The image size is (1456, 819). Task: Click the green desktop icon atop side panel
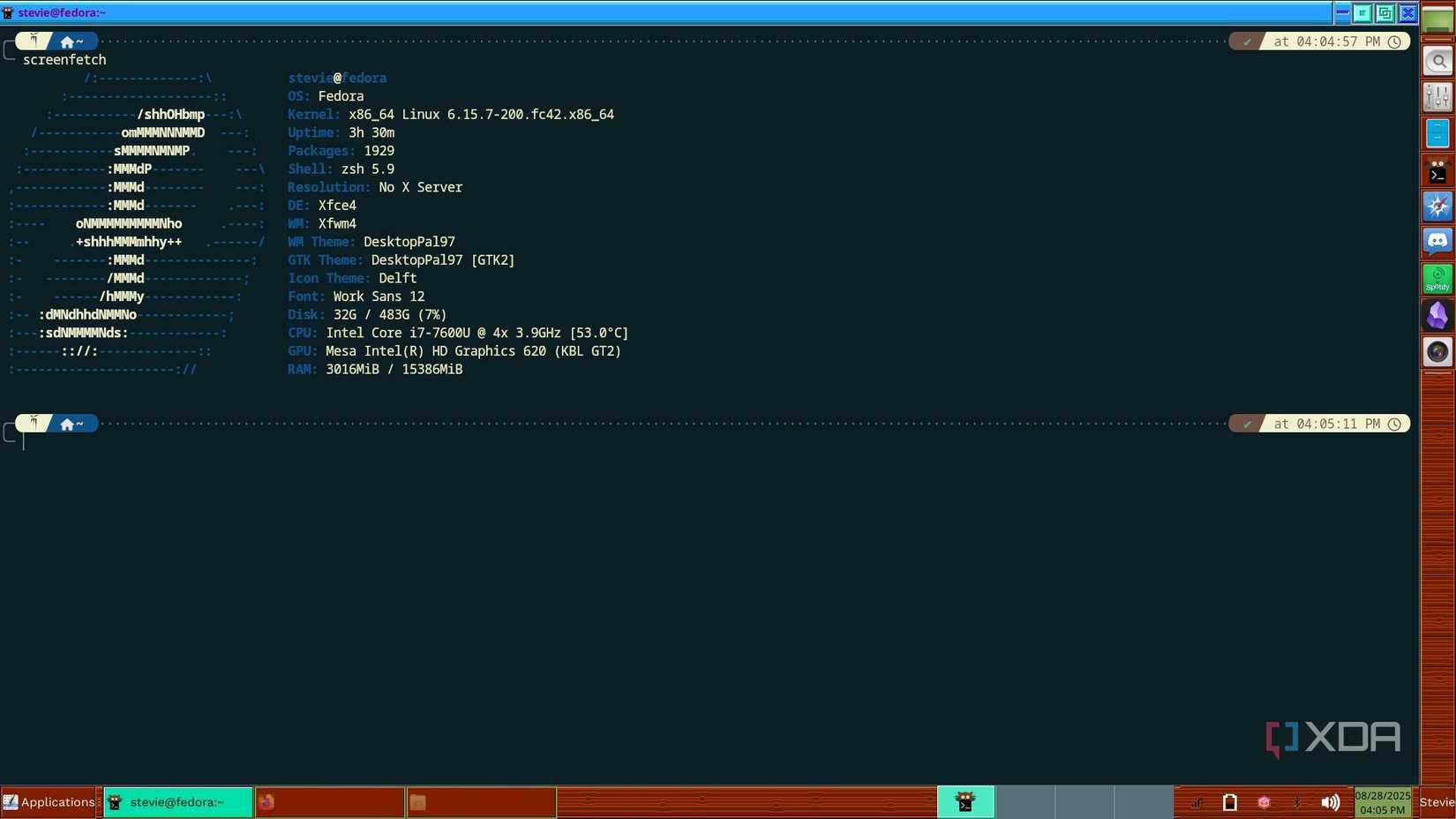point(1437,20)
